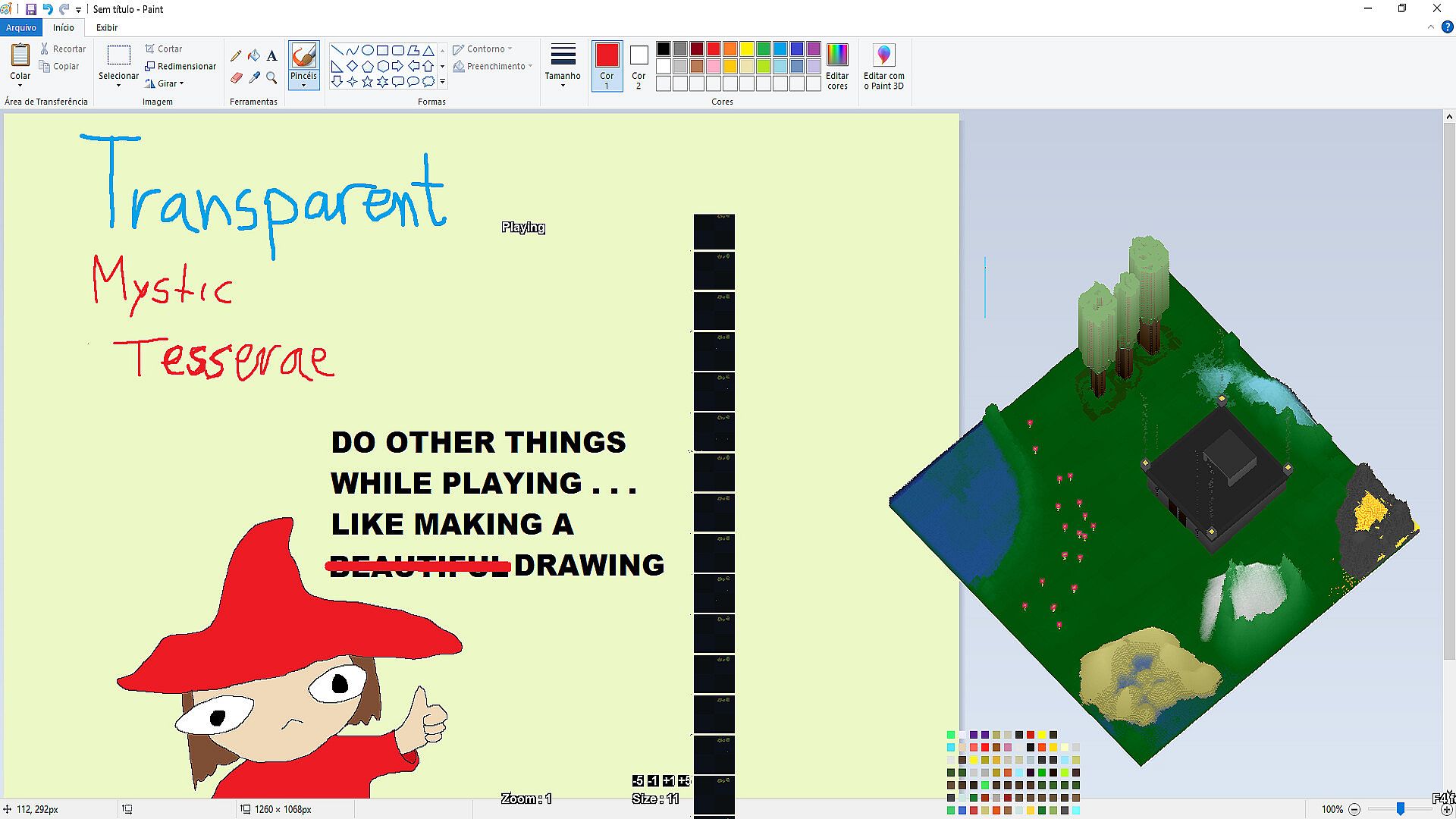Choose the Text tool
The height and width of the screenshot is (819, 1456).
coord(271,55)
